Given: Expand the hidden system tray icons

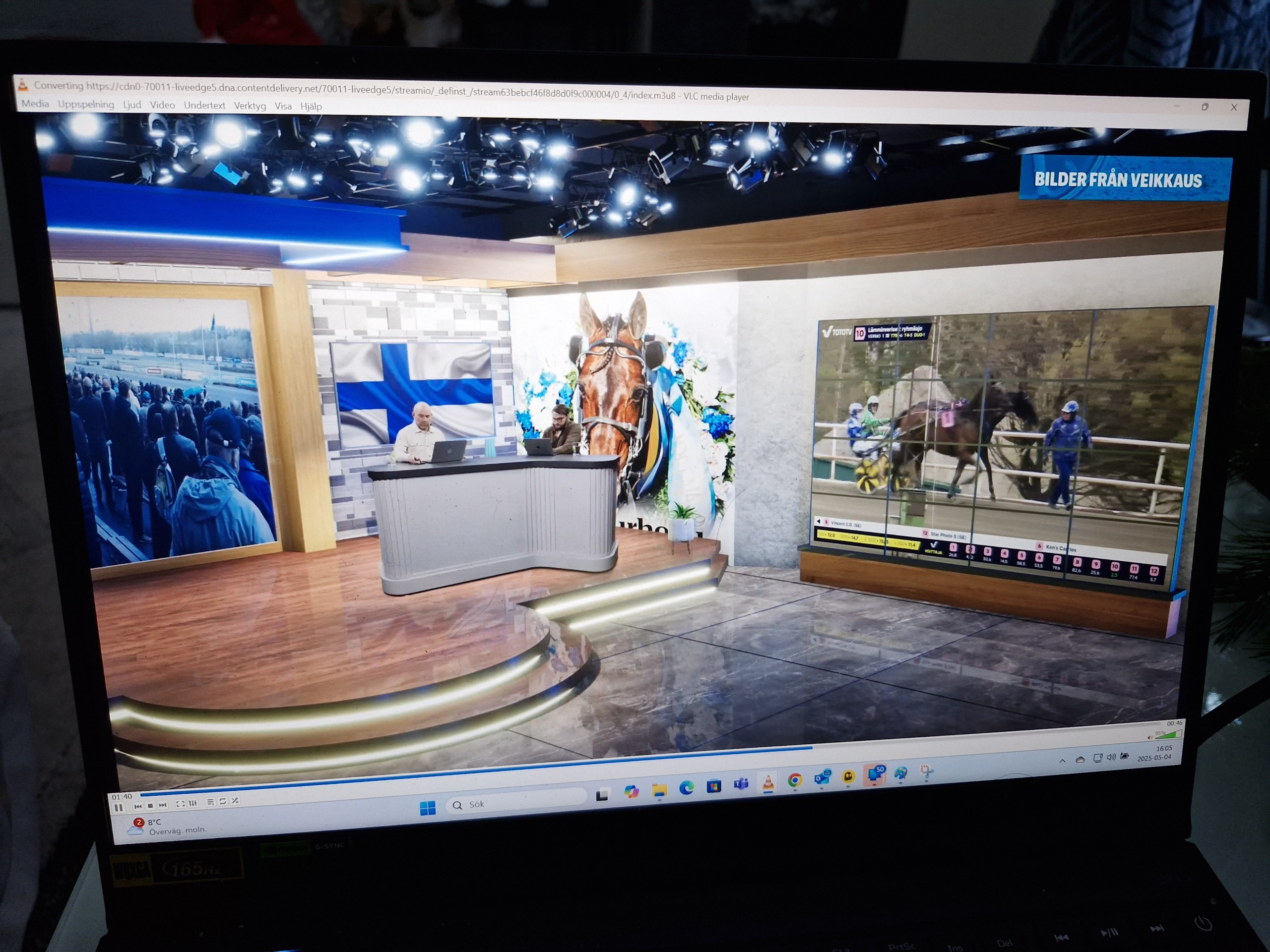Looking at the screenshot, I should [x=1062, y=761].
